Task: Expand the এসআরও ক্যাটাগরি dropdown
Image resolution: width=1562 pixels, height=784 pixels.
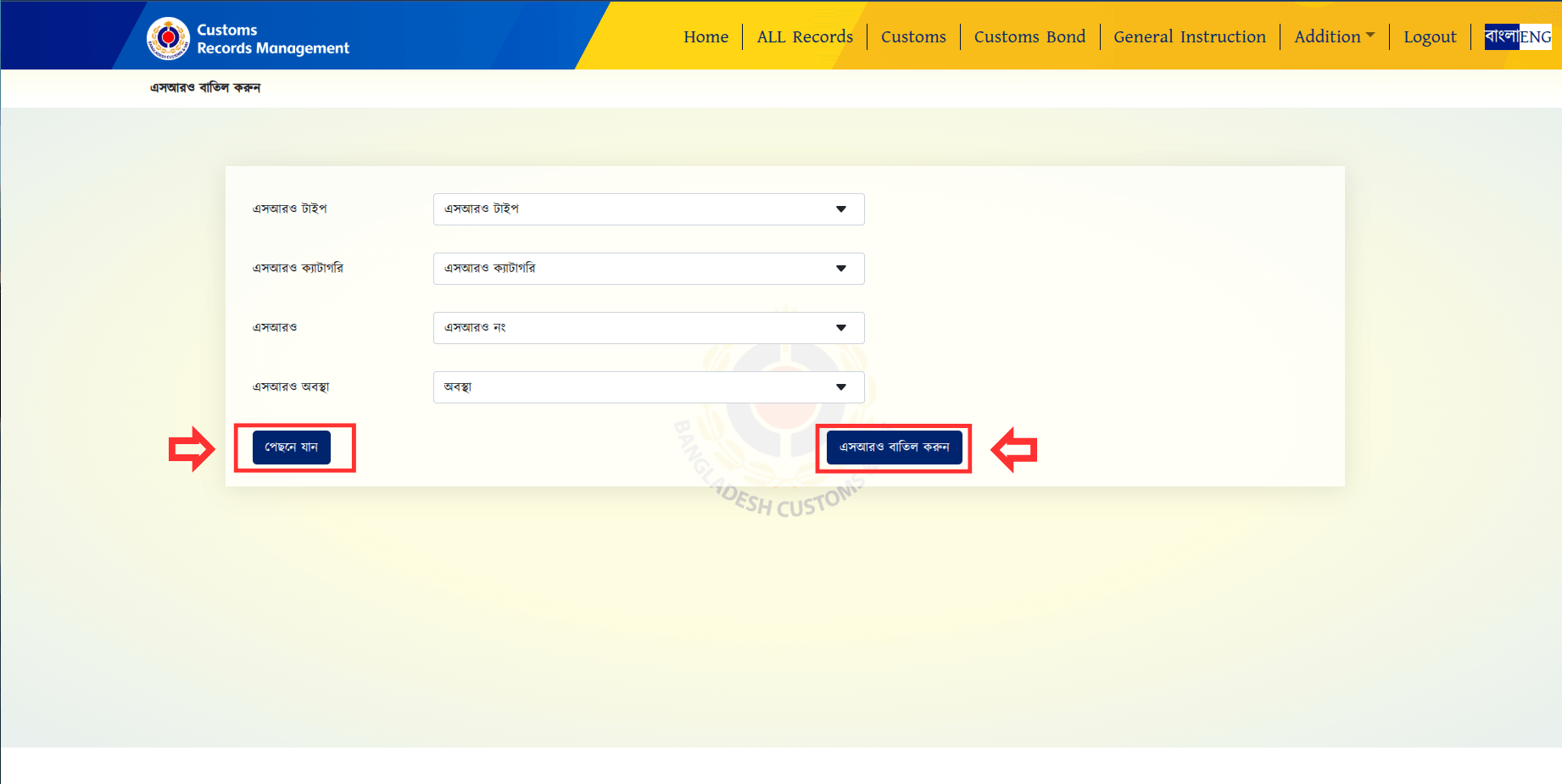Action: pyautogui.click(x=648, y=269)
